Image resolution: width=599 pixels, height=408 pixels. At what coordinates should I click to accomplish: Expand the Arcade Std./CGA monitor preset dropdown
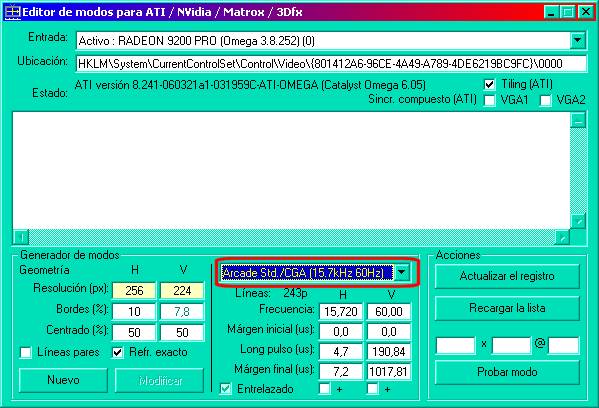(401, 272)
